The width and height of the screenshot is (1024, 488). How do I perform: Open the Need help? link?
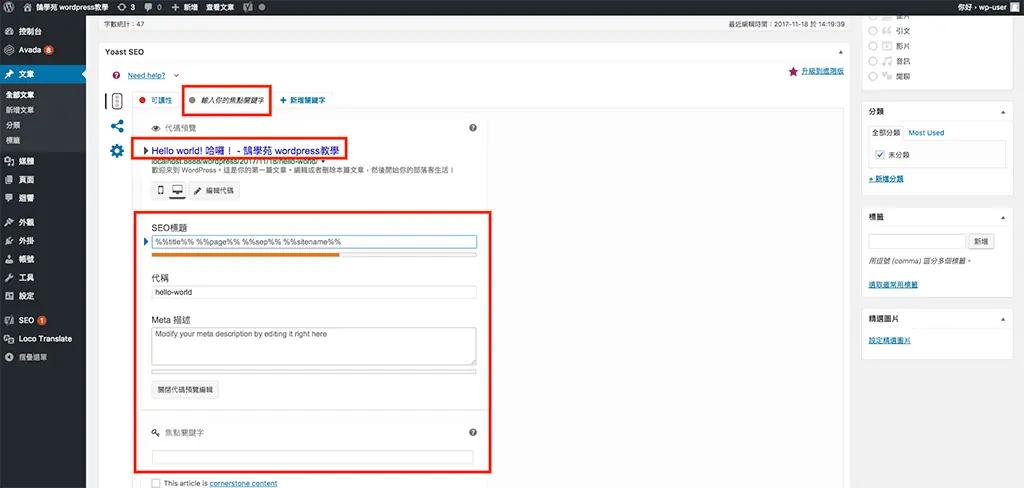(x=146, y=76)
